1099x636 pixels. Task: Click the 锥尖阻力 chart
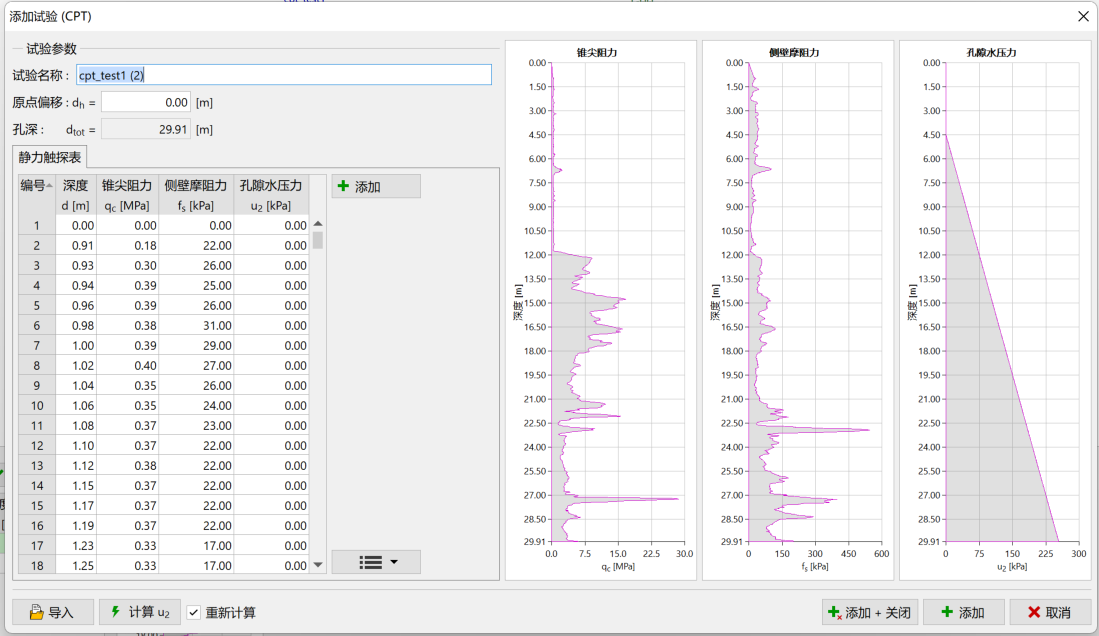pos(618,302)
